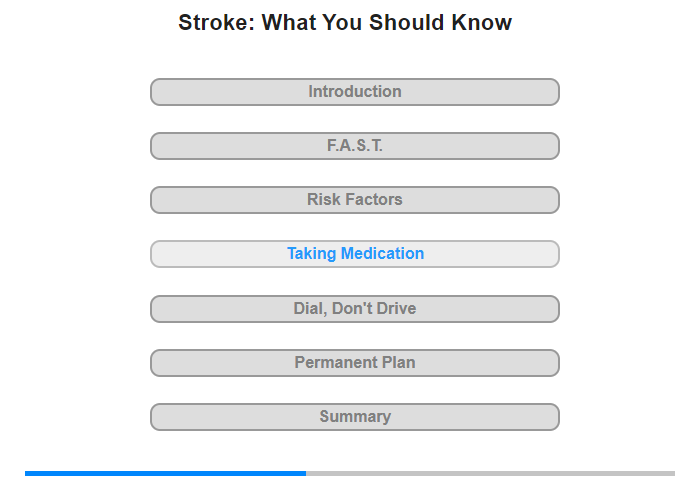Click the blue filled progress bar portion
The width and height of the screenshot is (700, 480).
click(165, 473)
